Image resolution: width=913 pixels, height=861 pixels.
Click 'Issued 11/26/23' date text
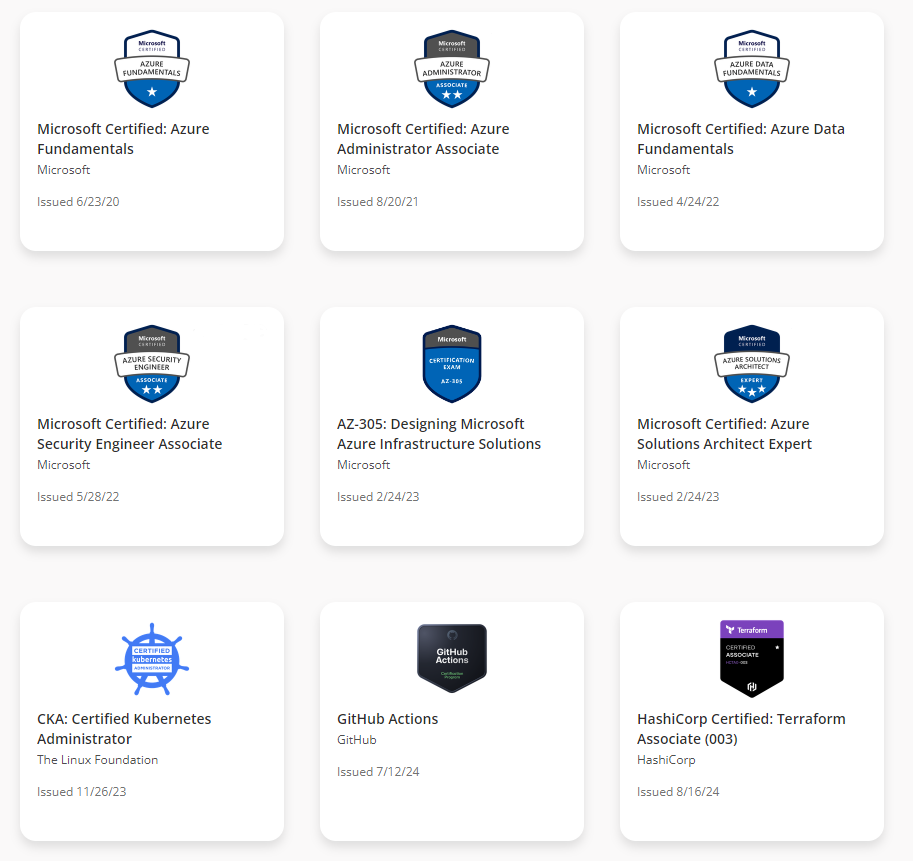(x=82, y=792)
